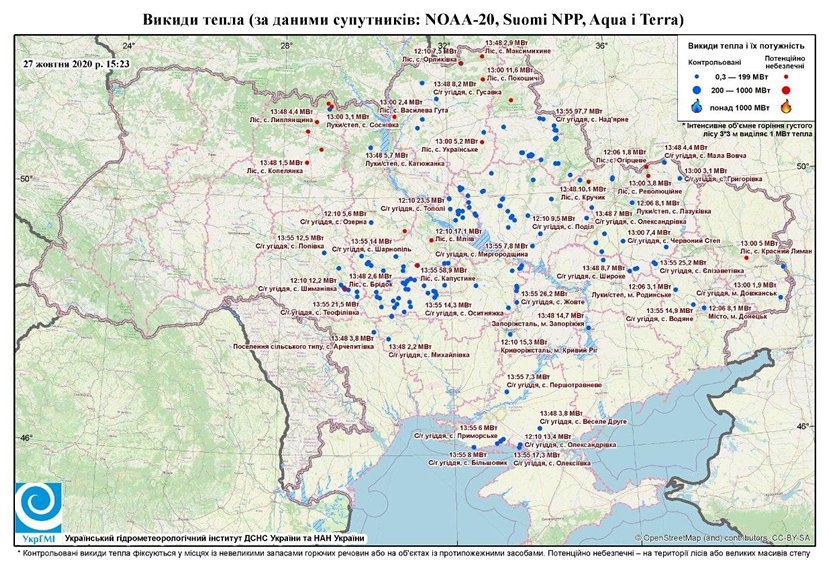Click the large blue circle legend marker
This screenshot has height=571, width=830.
tap(697, 90)
